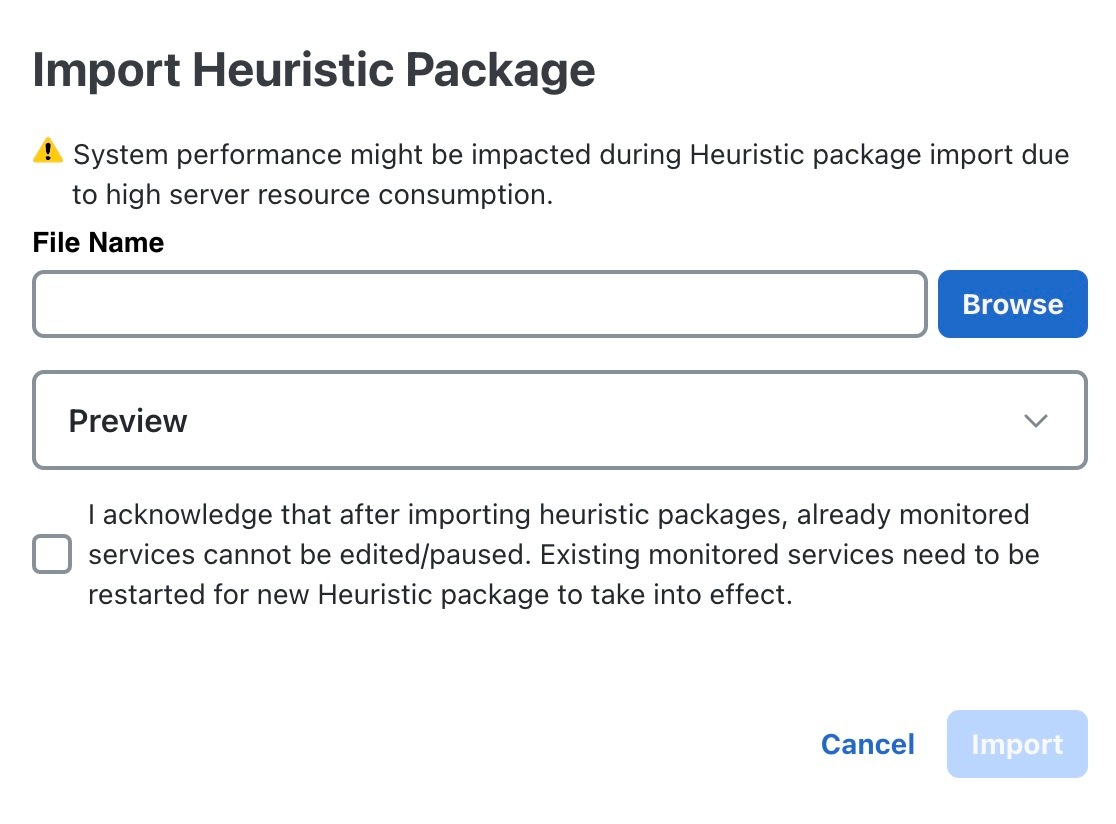Click the words 'Heuristic package import due' in the warning
This screenshot has height=824, width=1116.
[880, 154]
